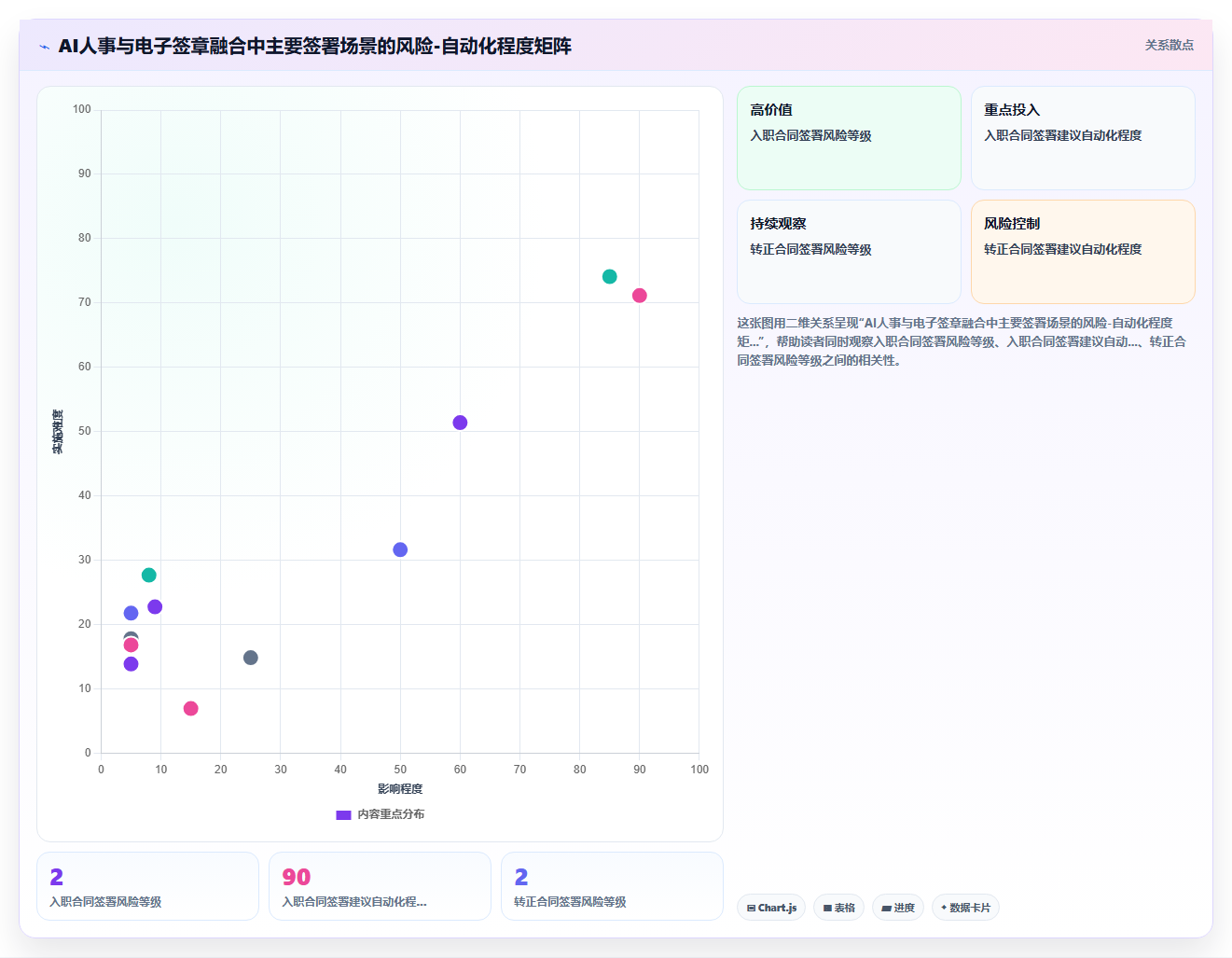Viewport: 1232px width, 958px height.
Task: Click the 关系散点 label in header
Action: point(1169,45)
